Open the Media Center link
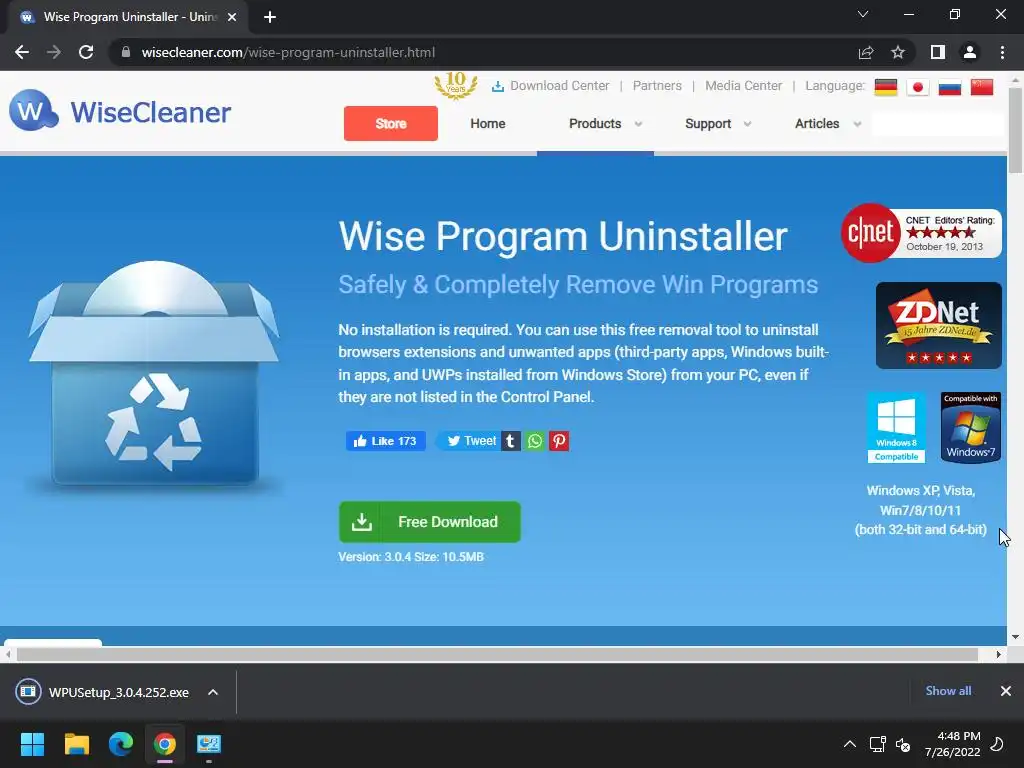The height and width of the screenshot is (768, 1024). (743, 86)
